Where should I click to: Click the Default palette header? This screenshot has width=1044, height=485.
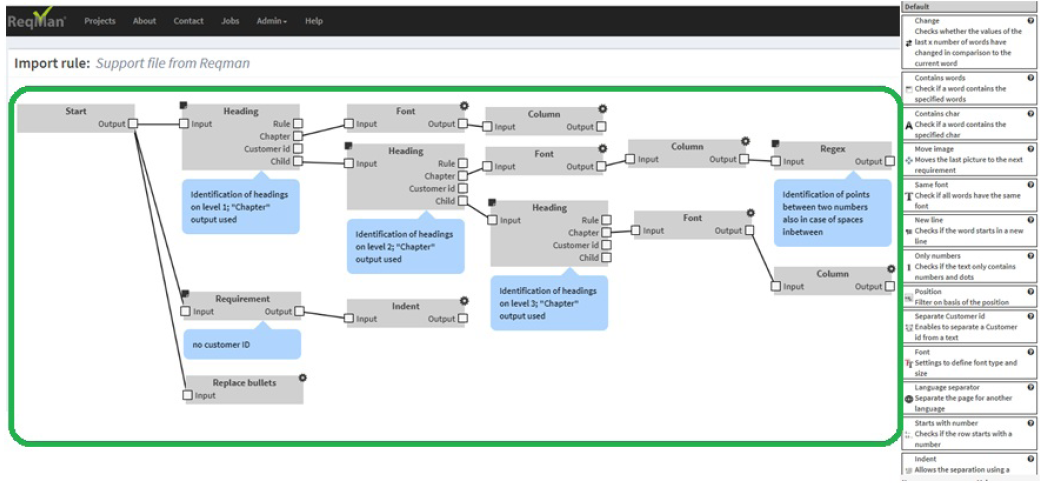(969, 6)
